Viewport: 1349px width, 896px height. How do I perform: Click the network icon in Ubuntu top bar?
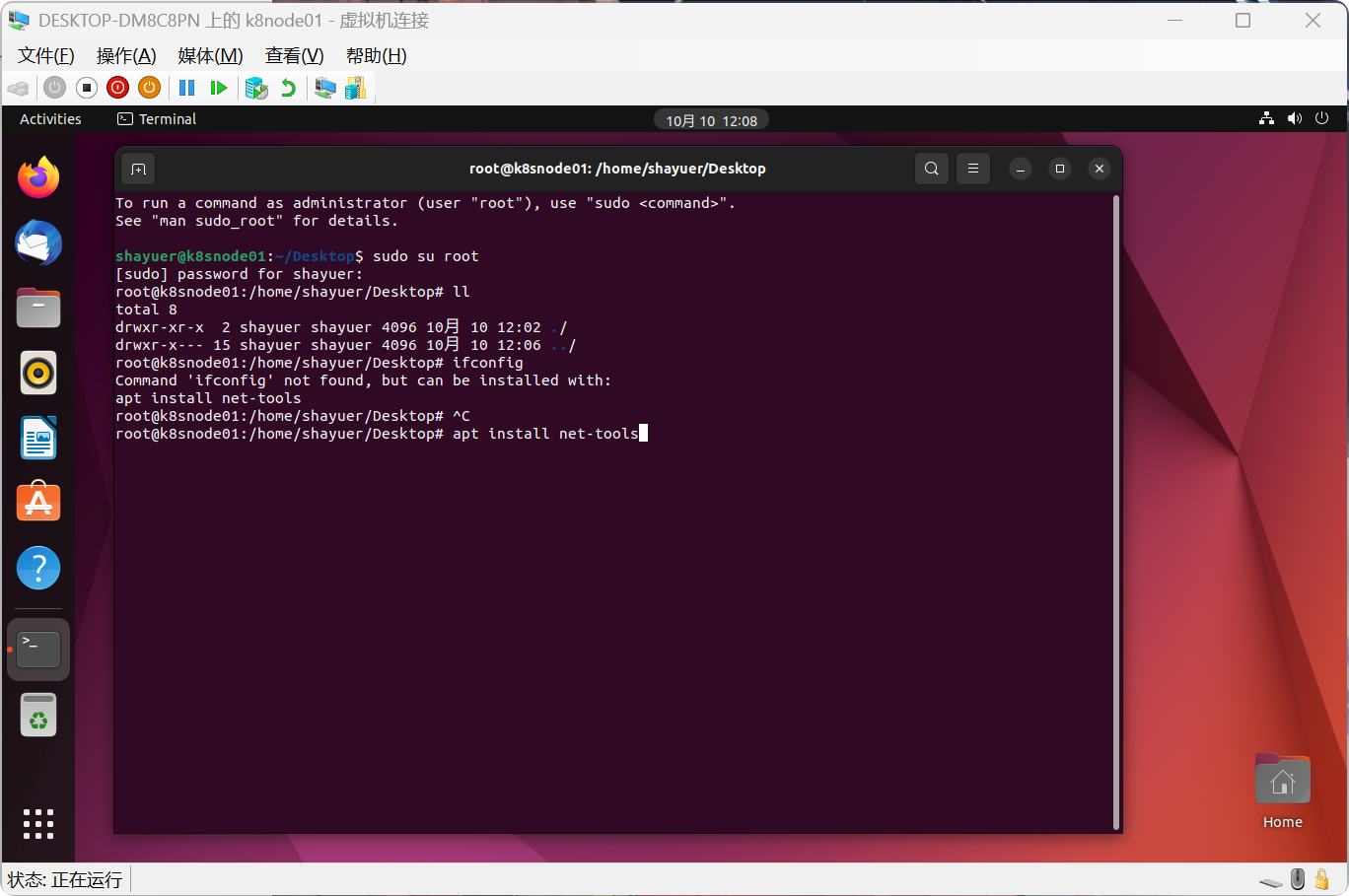click(1266, 118)
